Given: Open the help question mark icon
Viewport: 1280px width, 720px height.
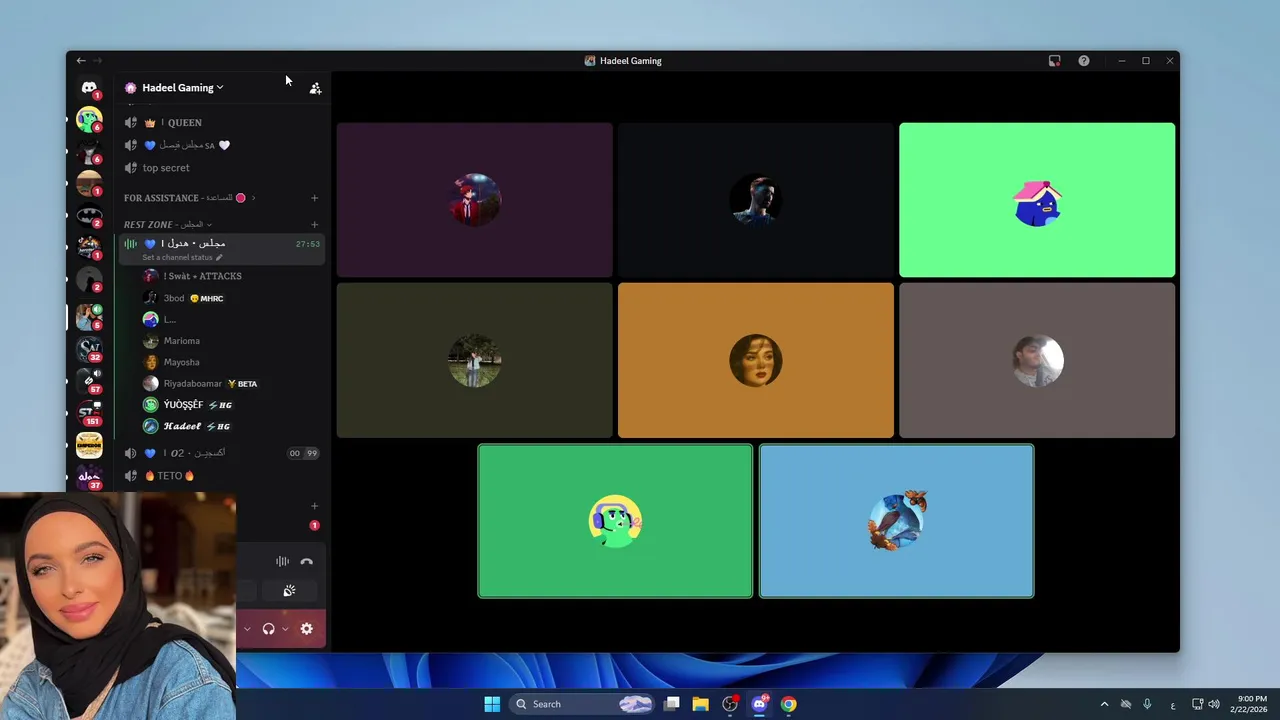Looking at the screenshot, I should click(1083, 61).
